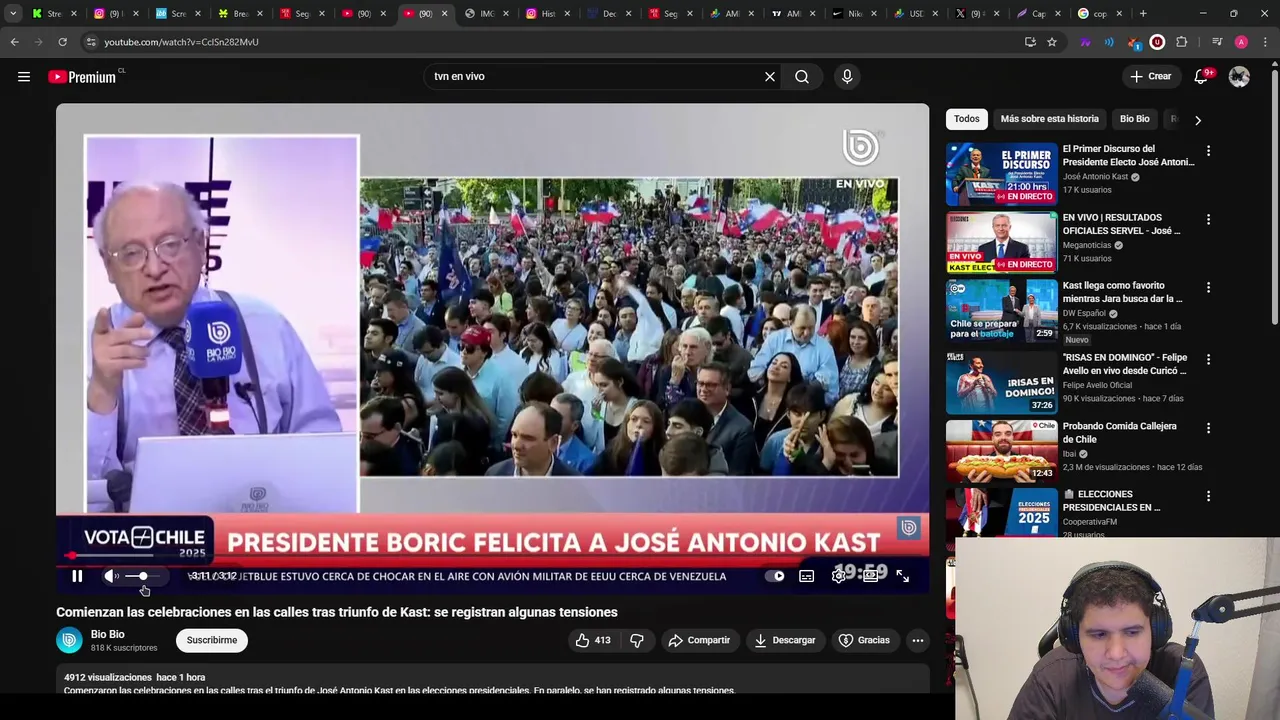Open 'Kast llega como favorito' title
1280x720 pixels.
[x=1122, y=292]
